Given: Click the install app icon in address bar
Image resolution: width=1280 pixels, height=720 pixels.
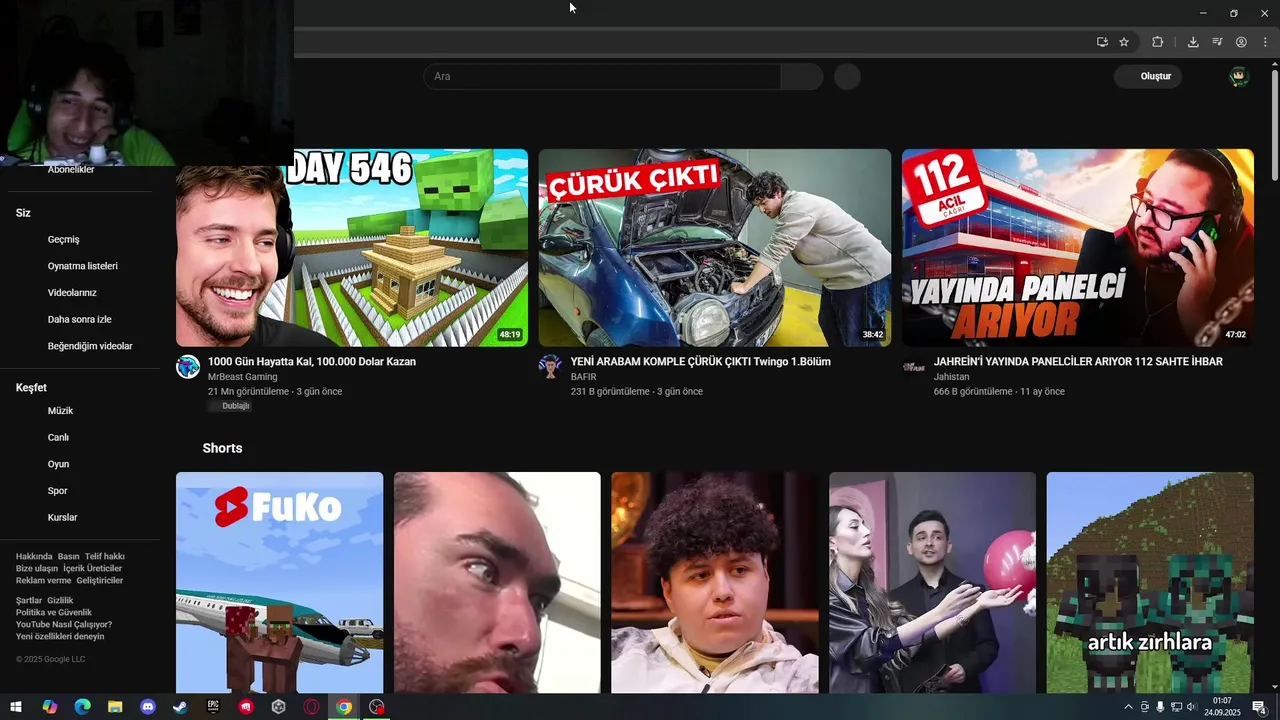Looking at the screenshot, I should coord(1102,42).
